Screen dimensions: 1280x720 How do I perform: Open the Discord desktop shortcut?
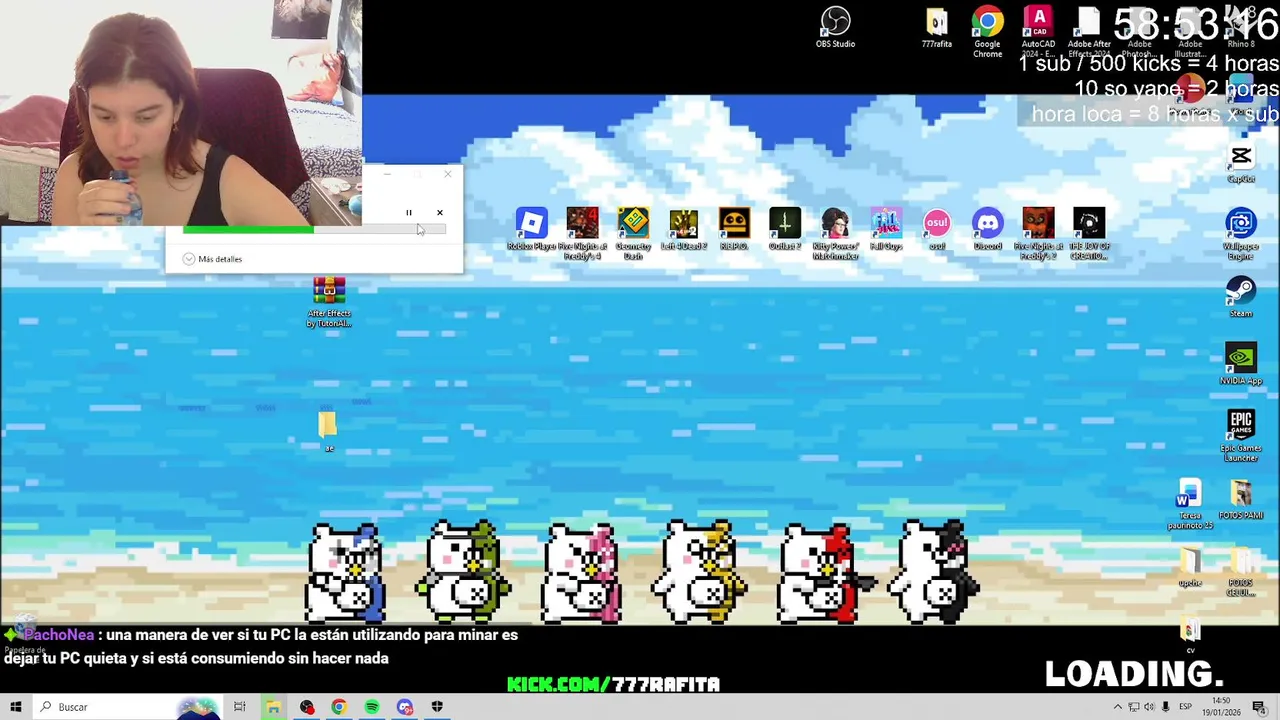(988, 229)
